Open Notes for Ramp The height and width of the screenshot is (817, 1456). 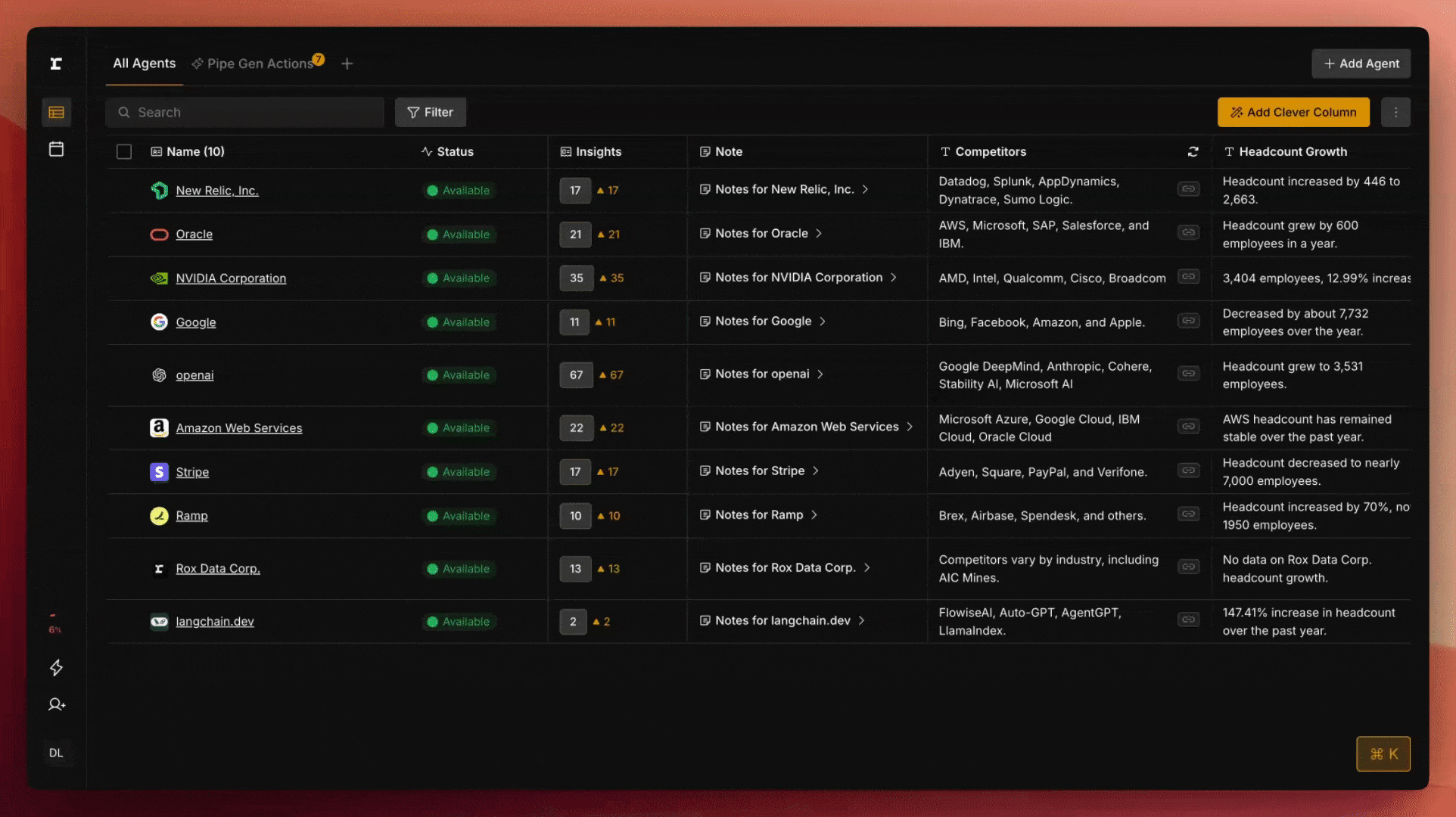tap(759, 514)
